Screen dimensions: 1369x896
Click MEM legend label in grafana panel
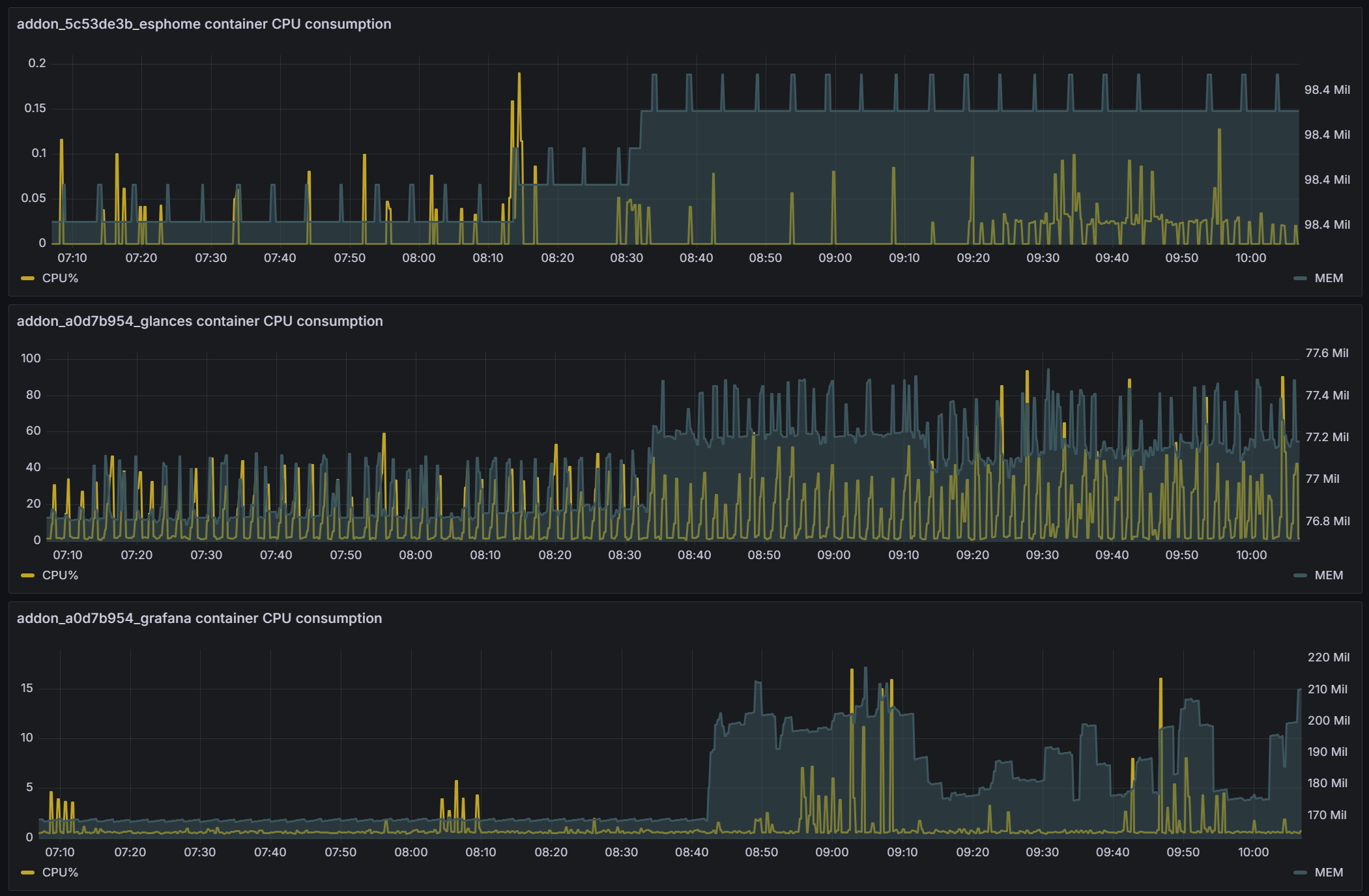click(x=1329, y=873)
